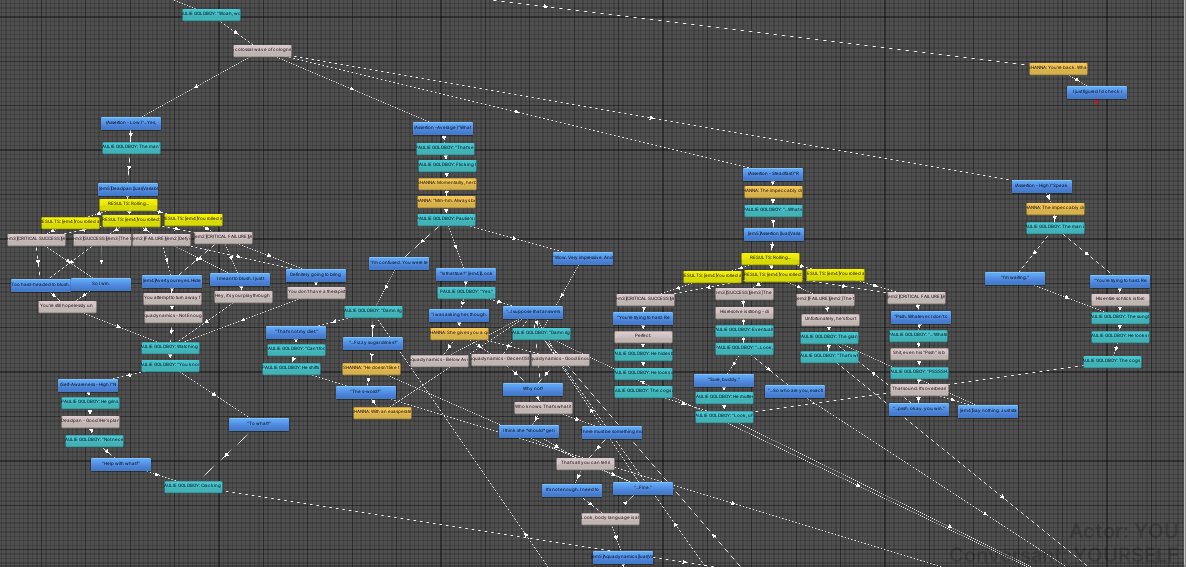Click the 'Hey, it's your playthrough' node
This screenshot has width=1186, height=567.
pyautogui.click(x=242, y=296)
